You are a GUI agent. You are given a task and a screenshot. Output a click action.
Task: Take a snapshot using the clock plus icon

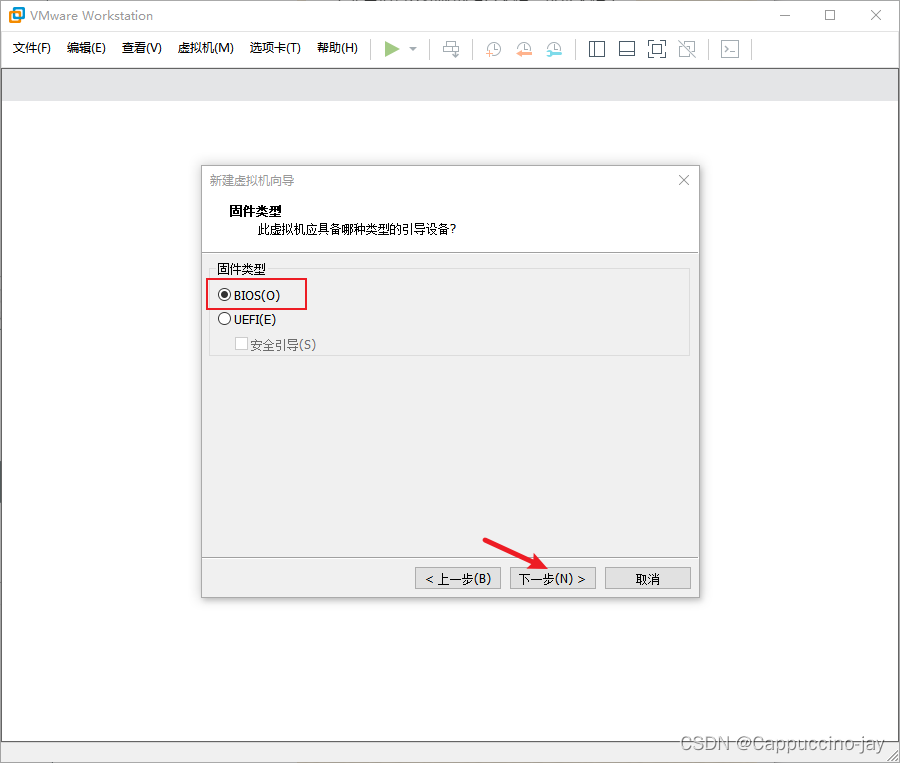(x=493, y=49)
